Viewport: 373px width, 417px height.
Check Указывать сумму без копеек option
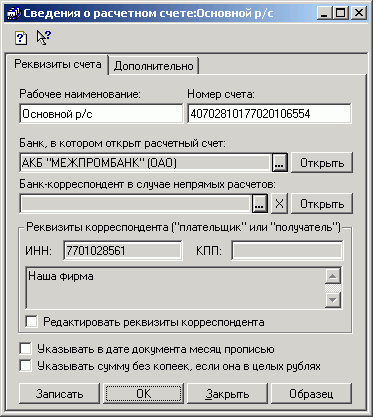point(26,365)
